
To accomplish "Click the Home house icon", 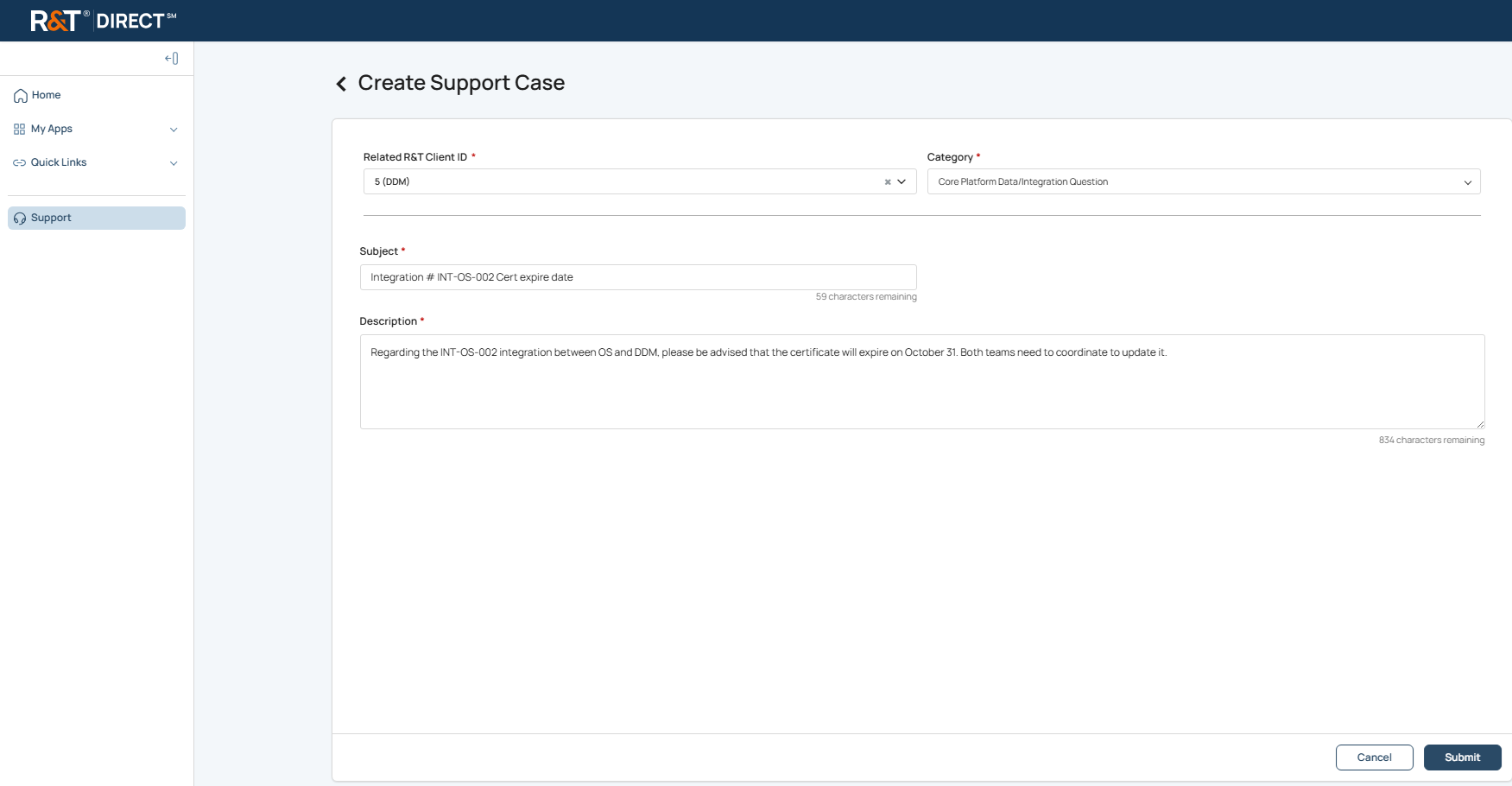I will coord(20,96).
